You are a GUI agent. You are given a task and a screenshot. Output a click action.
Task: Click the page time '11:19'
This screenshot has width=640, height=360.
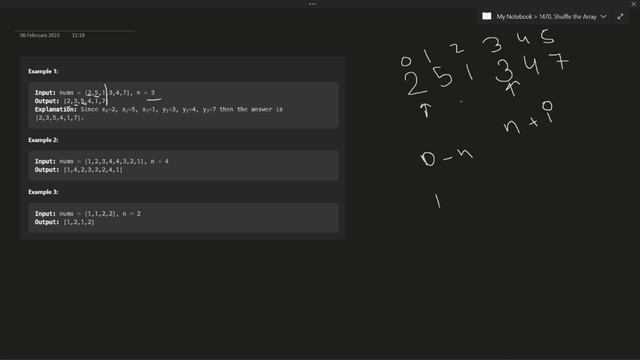tap(78, 36)
